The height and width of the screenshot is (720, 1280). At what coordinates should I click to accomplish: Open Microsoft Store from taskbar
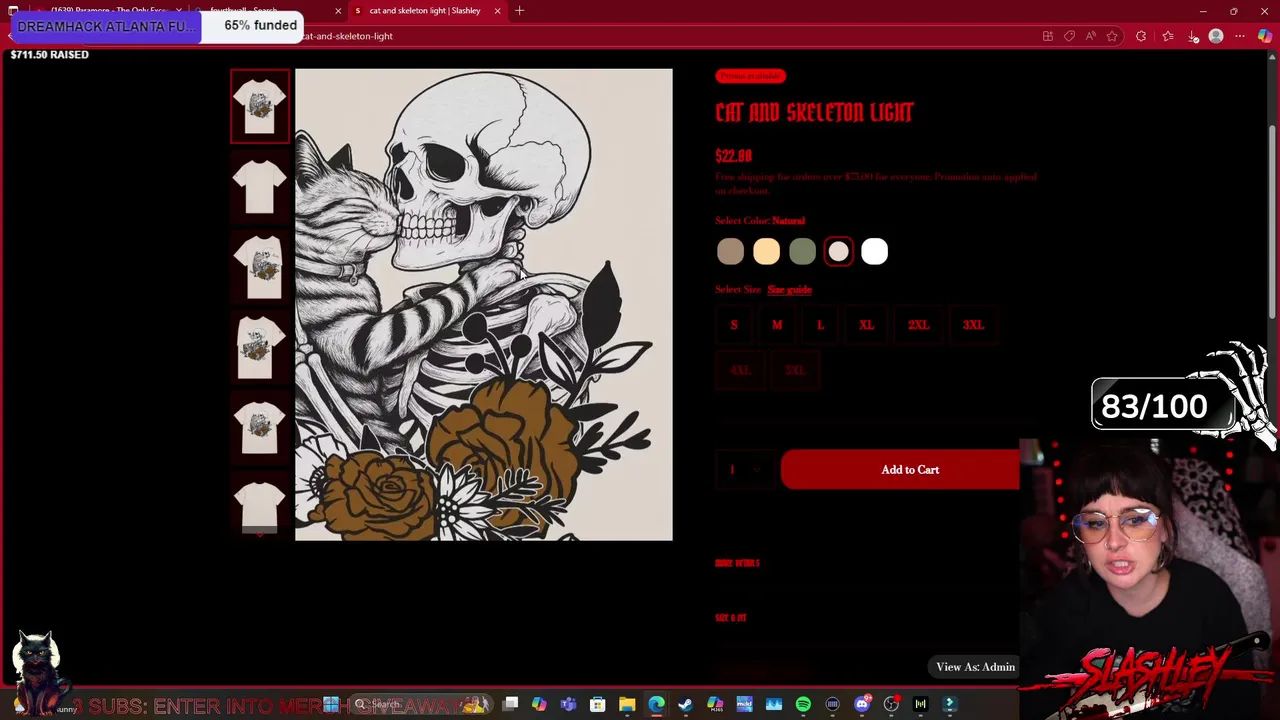597,704
